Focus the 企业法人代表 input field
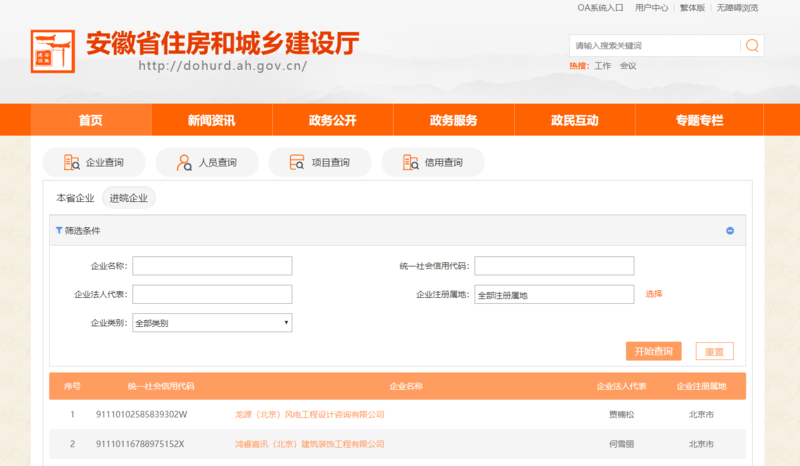 pos(212,295)
